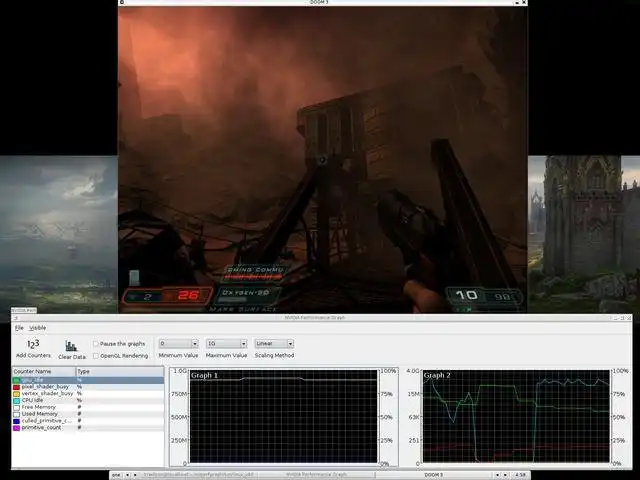Select the Free Memory counter row

pos(88,407)
